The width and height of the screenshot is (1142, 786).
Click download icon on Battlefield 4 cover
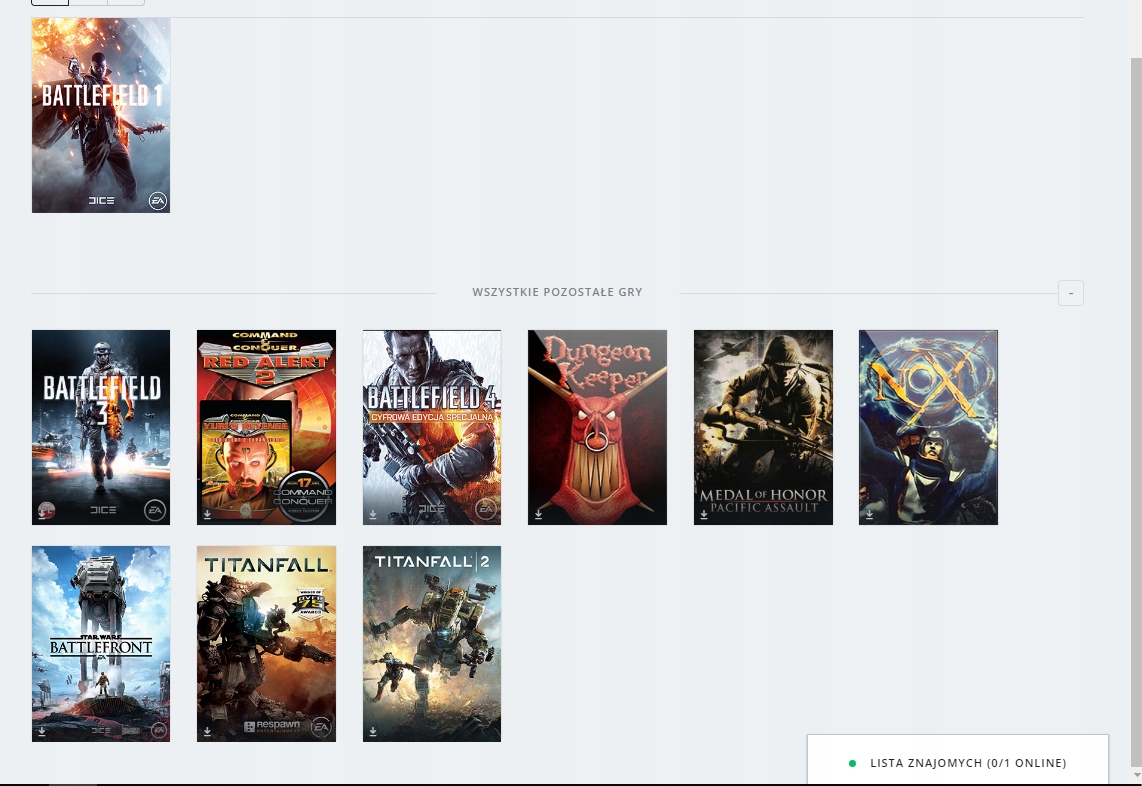373,514
